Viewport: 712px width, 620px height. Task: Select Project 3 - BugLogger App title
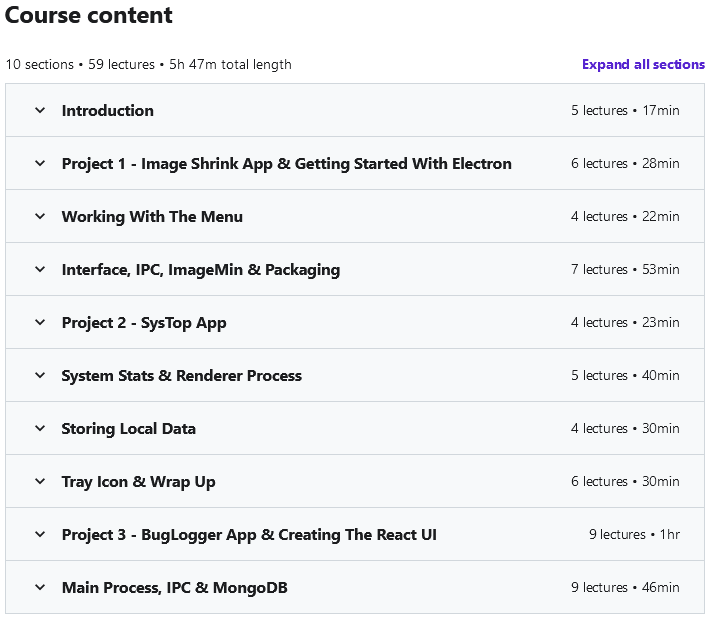click(x=249, y=535)
